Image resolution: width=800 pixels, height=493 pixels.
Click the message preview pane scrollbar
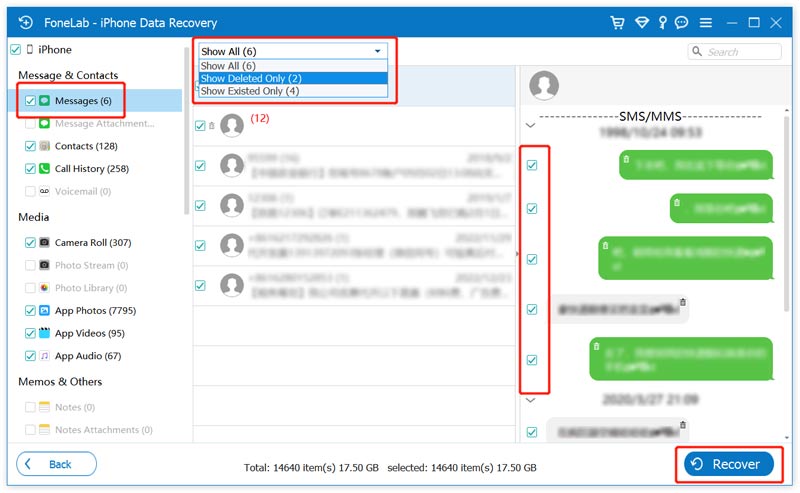pos(786,213)
